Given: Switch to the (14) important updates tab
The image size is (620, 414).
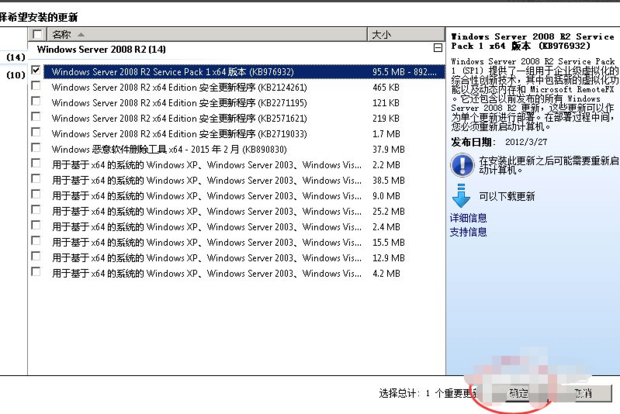Looking at the screenshot, I should tap(16, 57).
